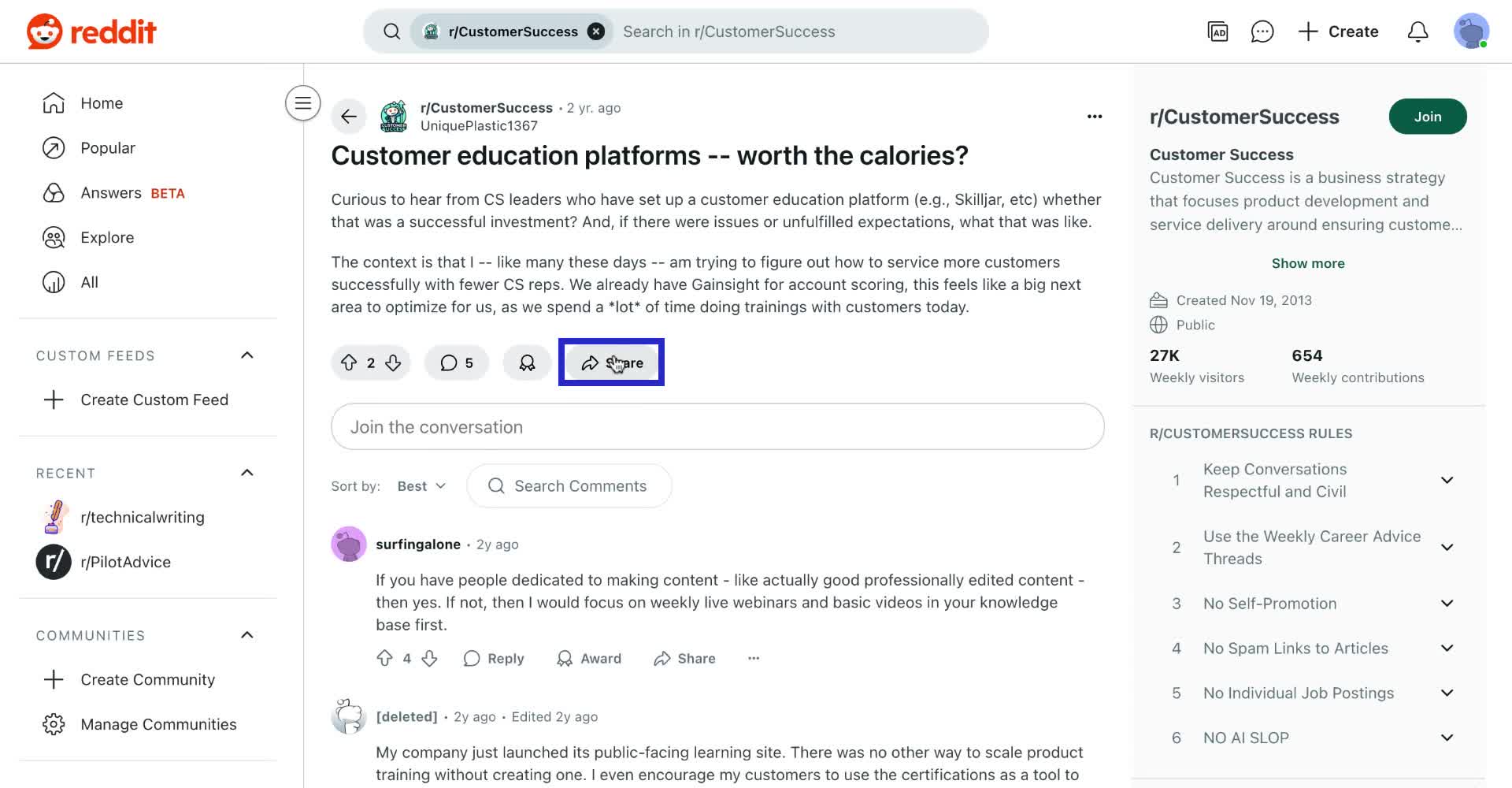Open the notifications bell
The height and width of the screenshot is (788, 1512).
click(1417, 32)
